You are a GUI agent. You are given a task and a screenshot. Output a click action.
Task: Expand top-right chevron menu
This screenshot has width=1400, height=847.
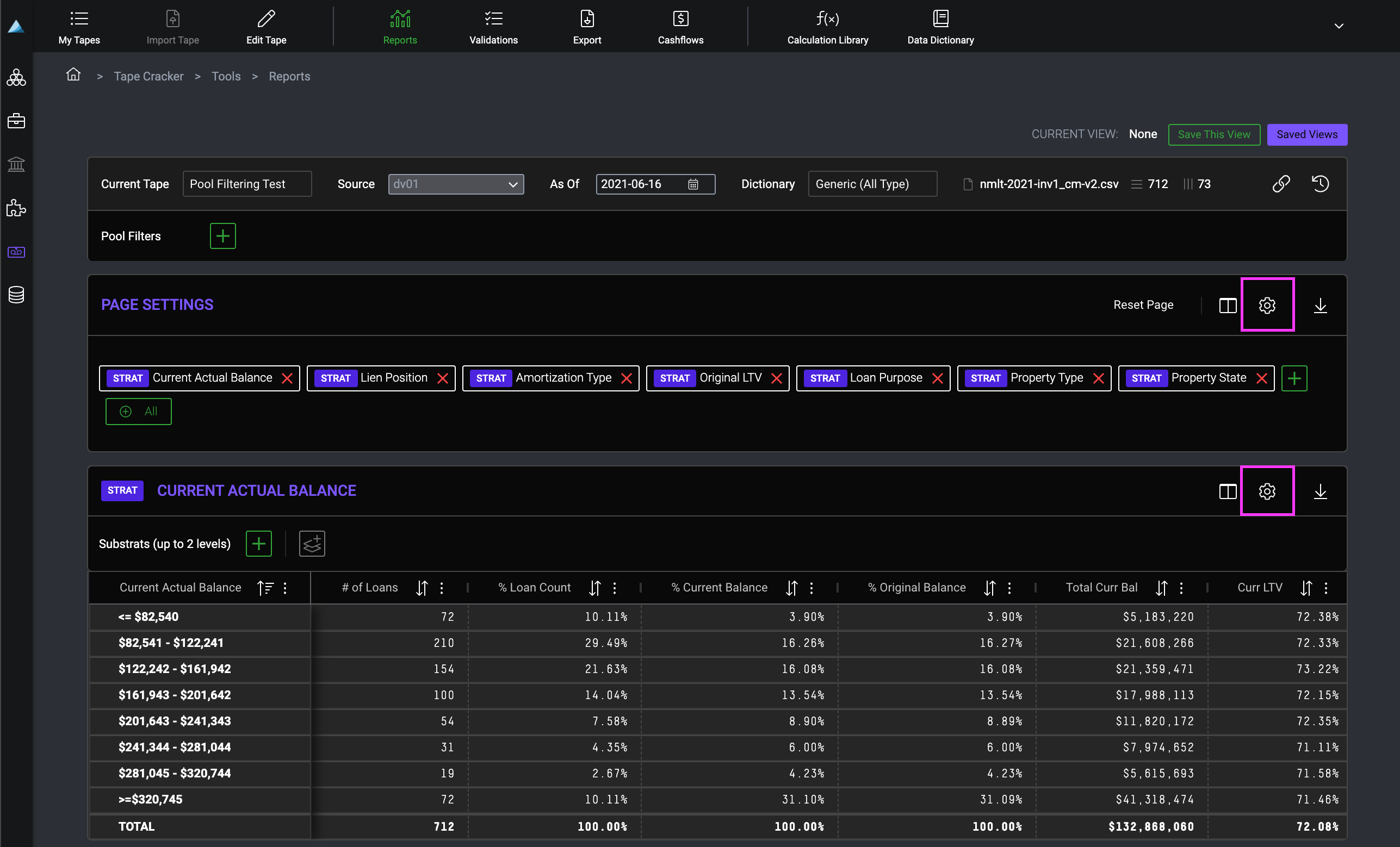click(x=1339, y=26)
